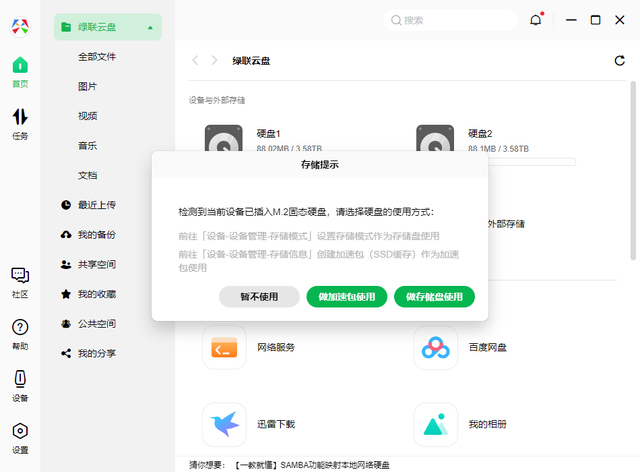Click the 最近上传 clock icon
The width and height of the screenshot is (640, 472).
[x=66, y=205]
